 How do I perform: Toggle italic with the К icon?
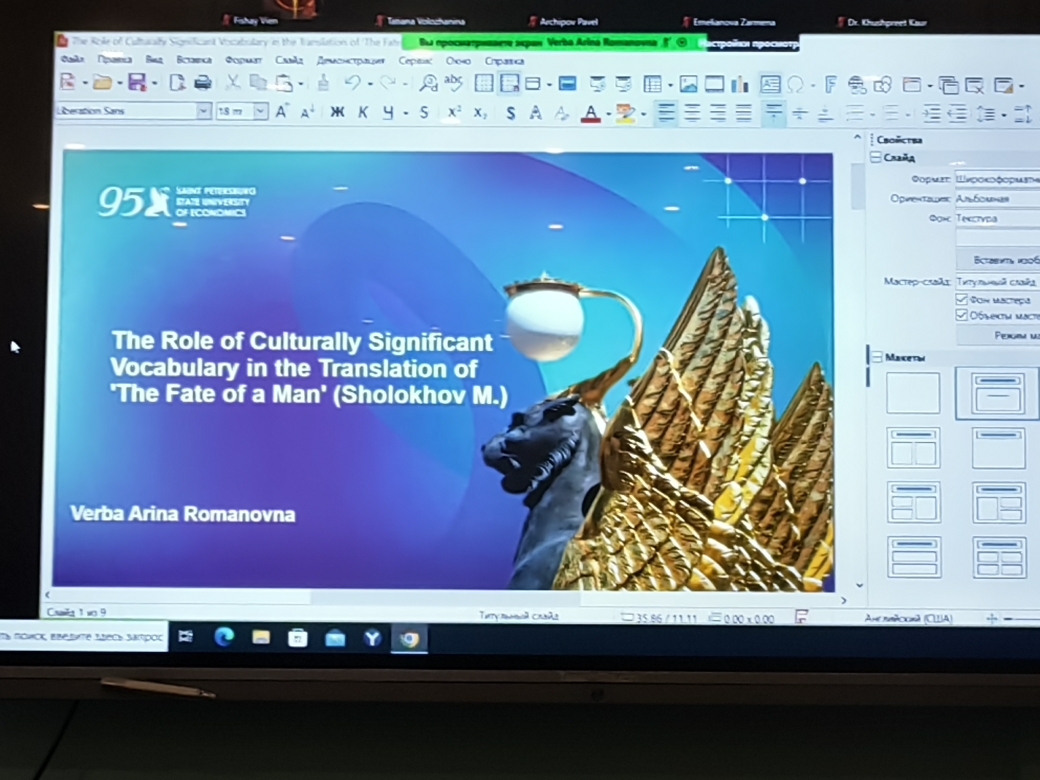362,113
